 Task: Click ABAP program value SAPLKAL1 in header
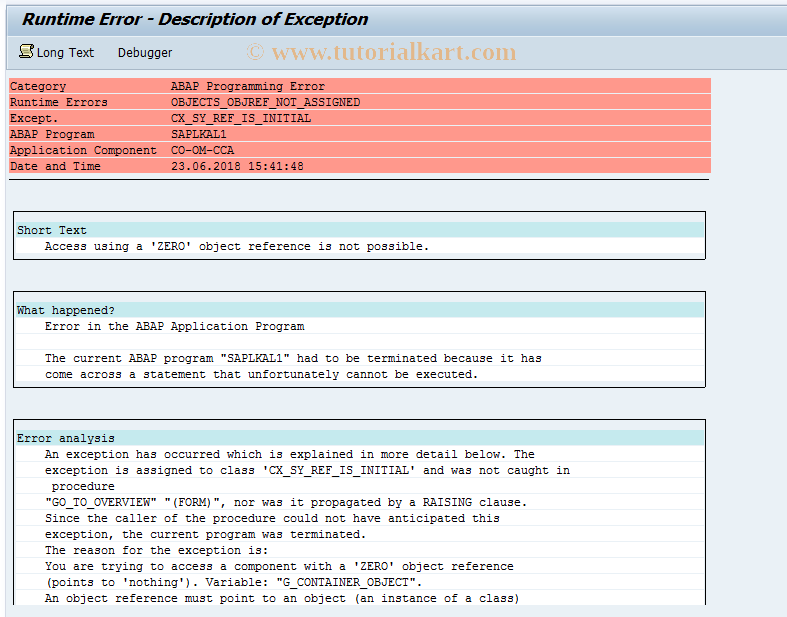(198, 135)
